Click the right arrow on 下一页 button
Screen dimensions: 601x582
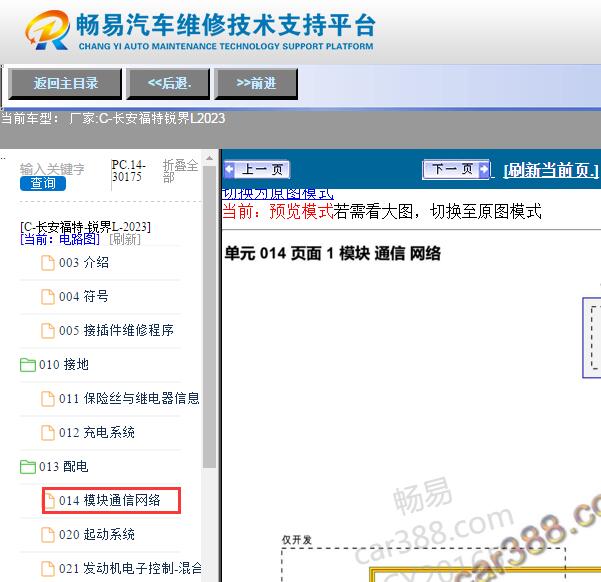point(484,169)
